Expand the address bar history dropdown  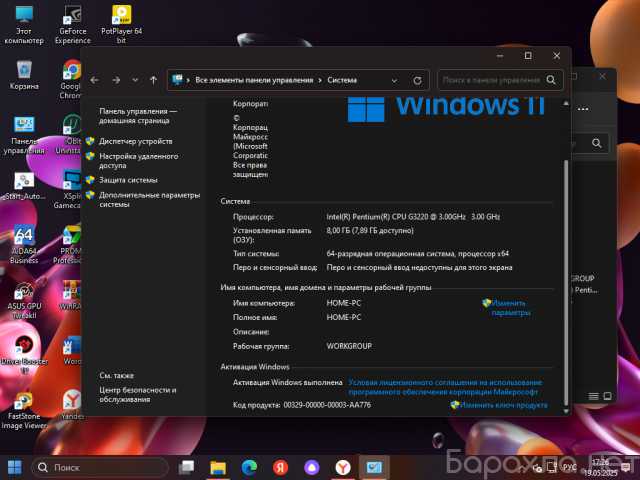point(394,80)
